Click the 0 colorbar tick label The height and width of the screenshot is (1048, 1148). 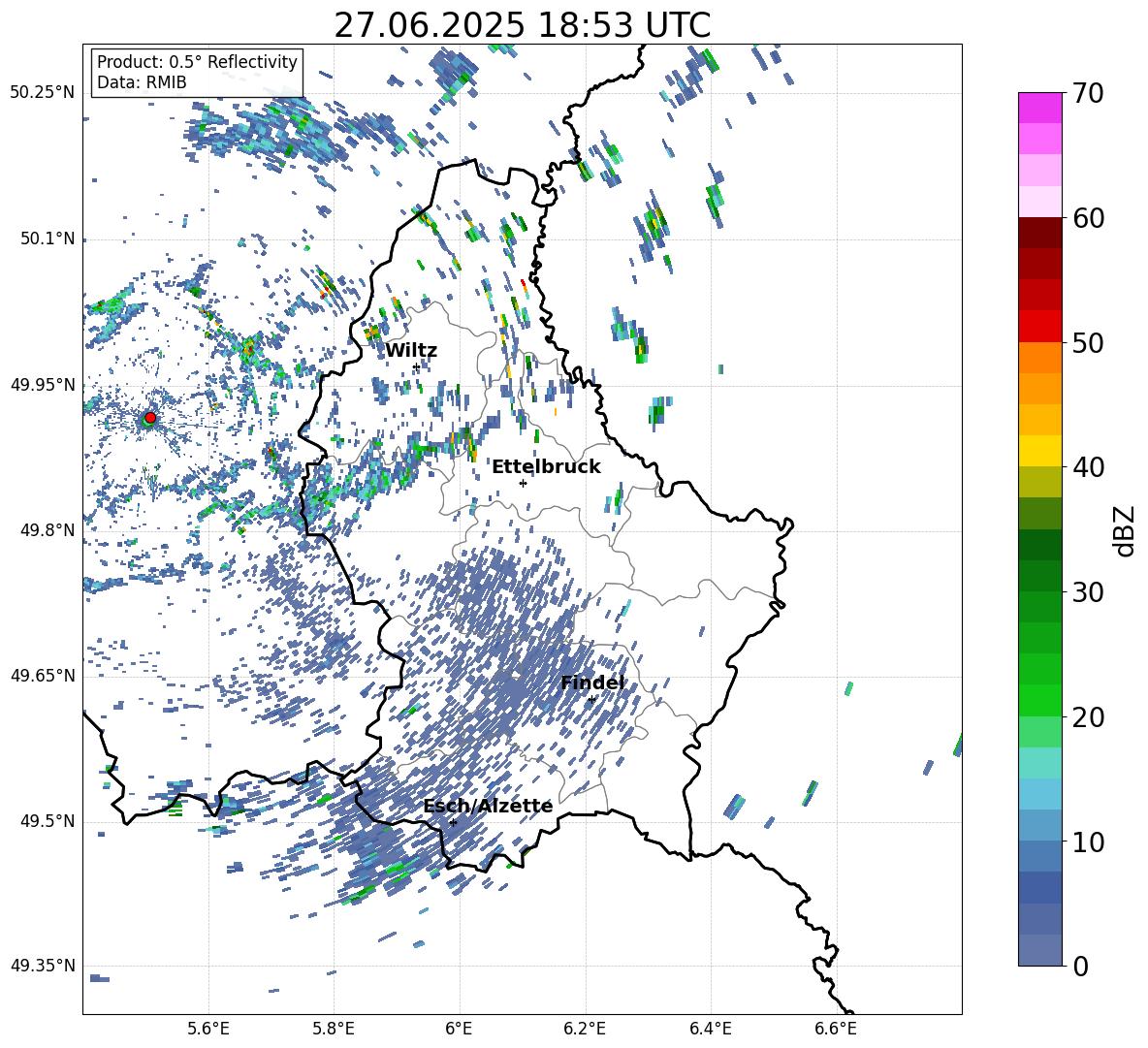(x=1081, y=967)
